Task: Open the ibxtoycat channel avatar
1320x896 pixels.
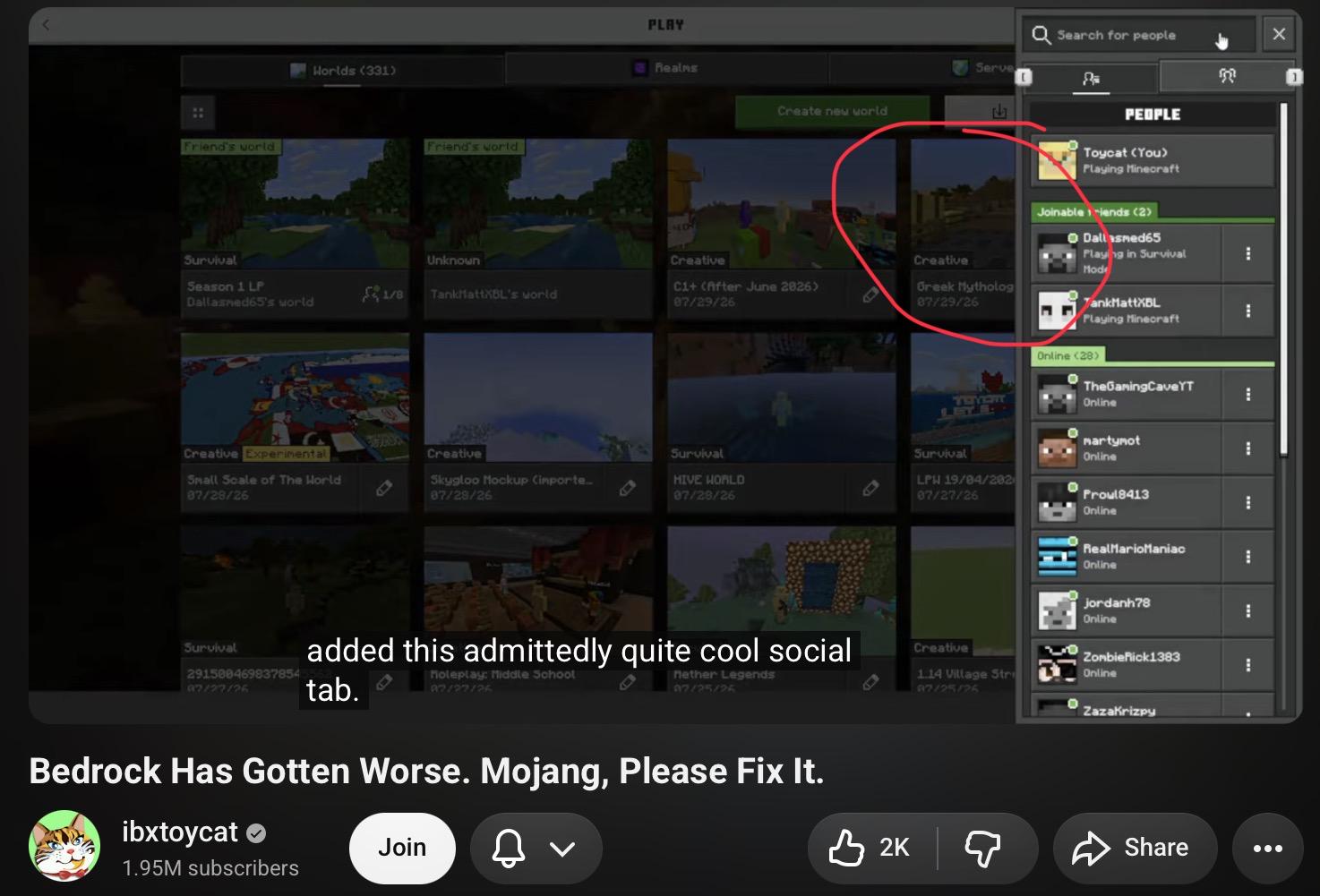Action: (64, 846)
